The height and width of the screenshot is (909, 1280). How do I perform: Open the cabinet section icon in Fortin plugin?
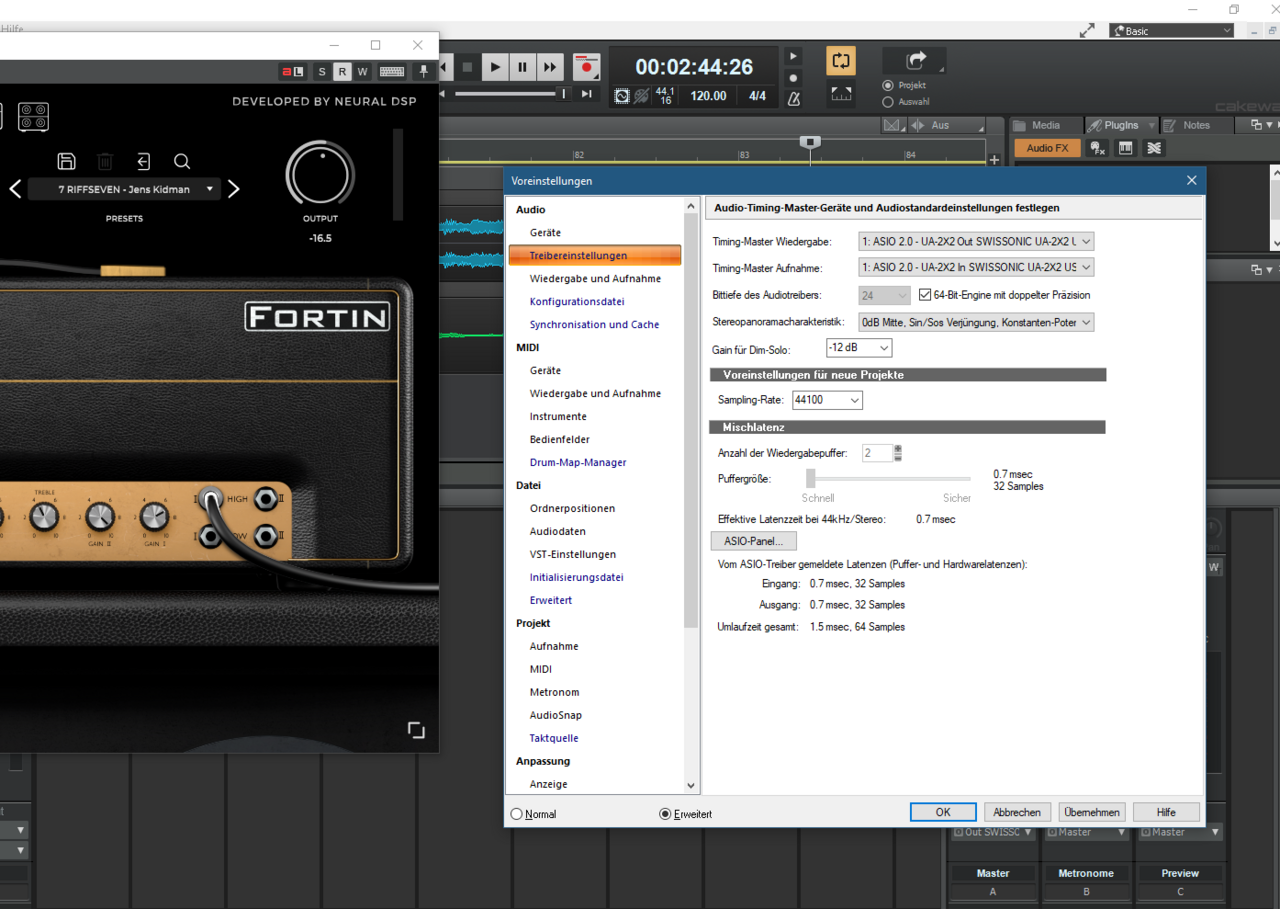point(33,116)
